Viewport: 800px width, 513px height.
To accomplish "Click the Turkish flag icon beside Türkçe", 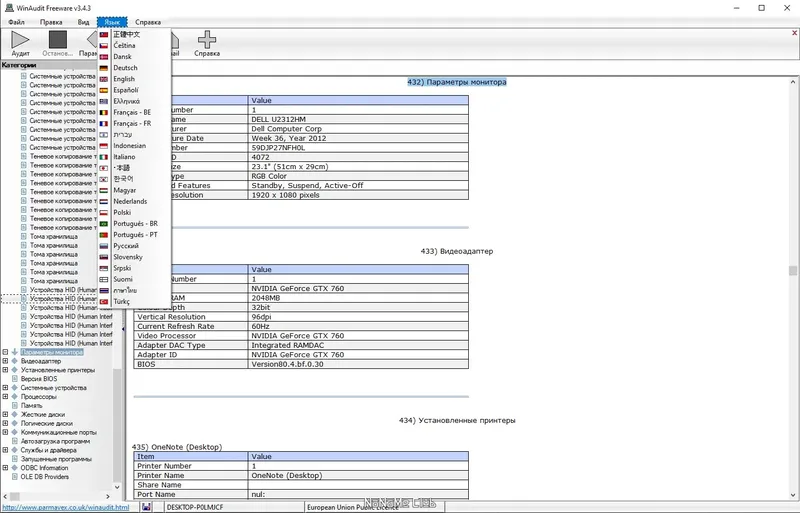I will pyautogui.click(x=104, y=302).
